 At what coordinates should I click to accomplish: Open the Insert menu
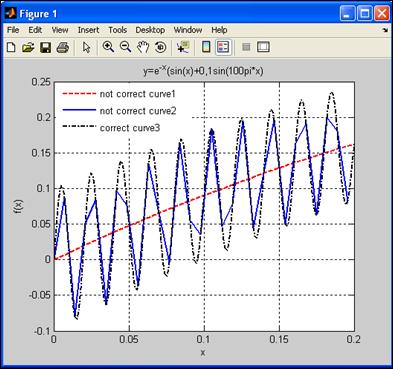88,30
